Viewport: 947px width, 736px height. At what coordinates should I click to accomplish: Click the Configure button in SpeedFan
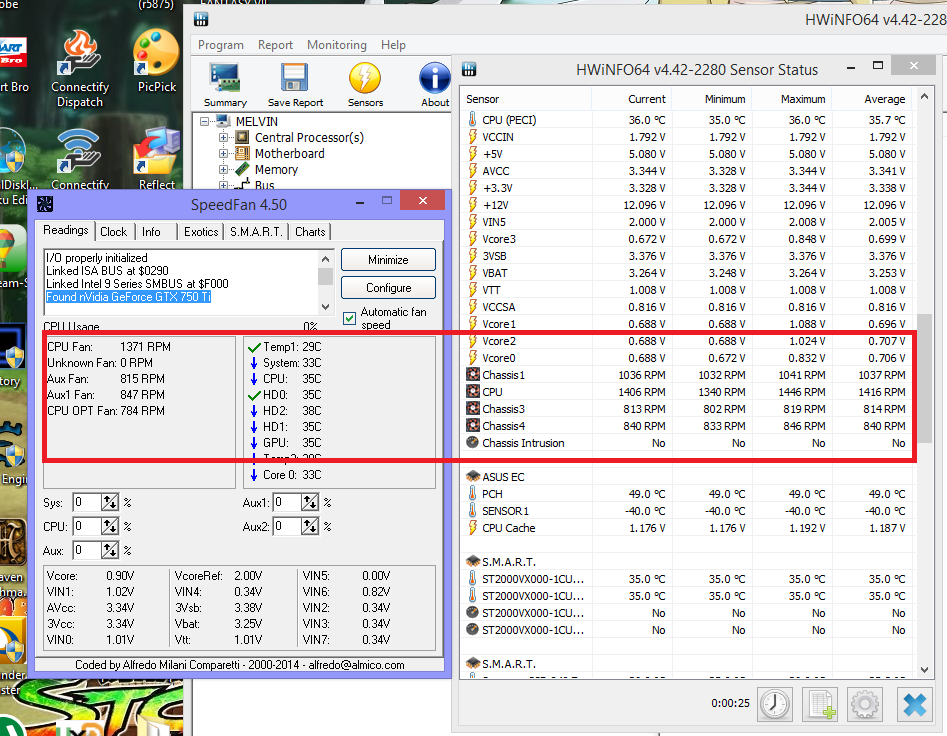(388, 287)
